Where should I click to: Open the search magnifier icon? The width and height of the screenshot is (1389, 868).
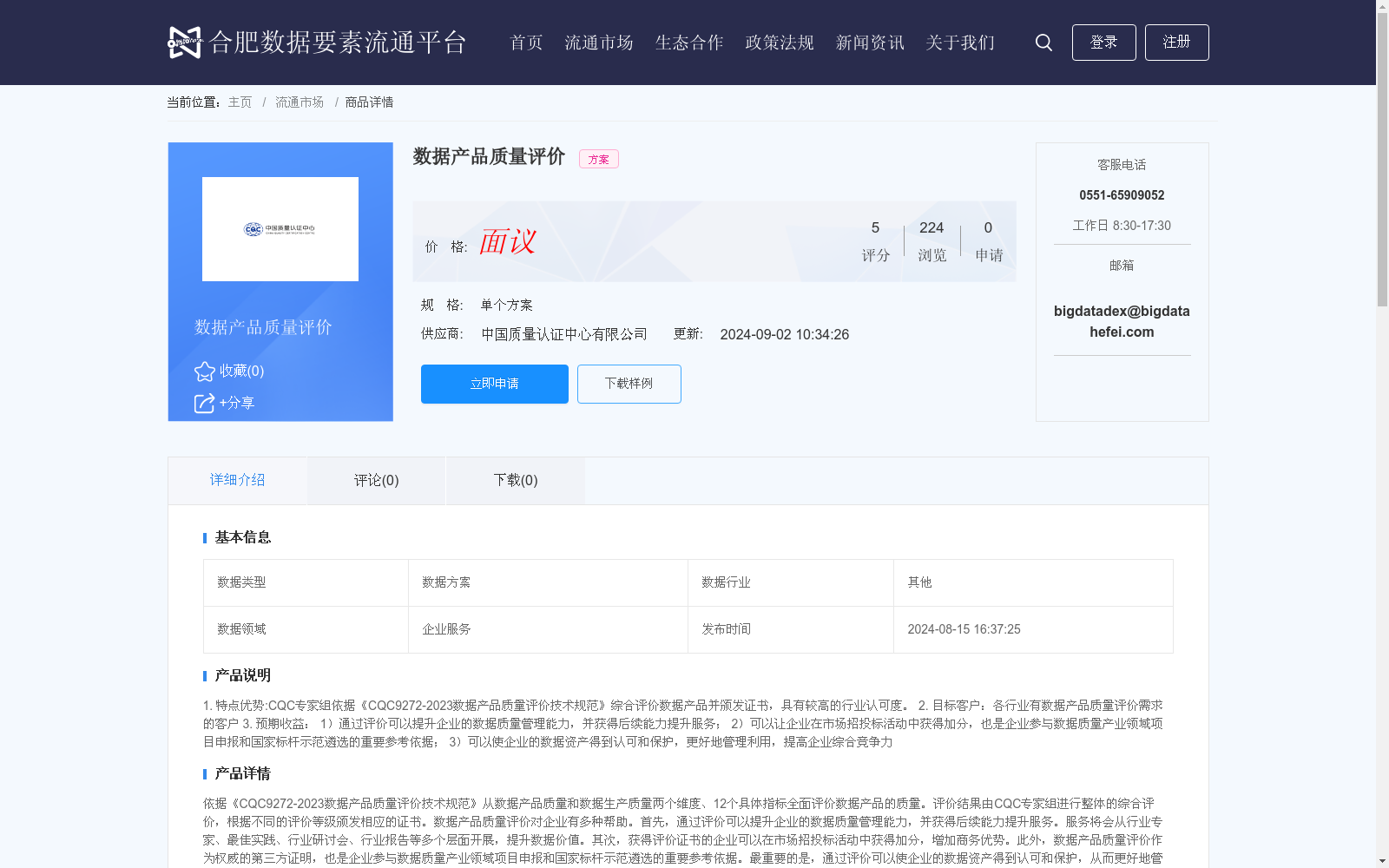pos(1043,43)
